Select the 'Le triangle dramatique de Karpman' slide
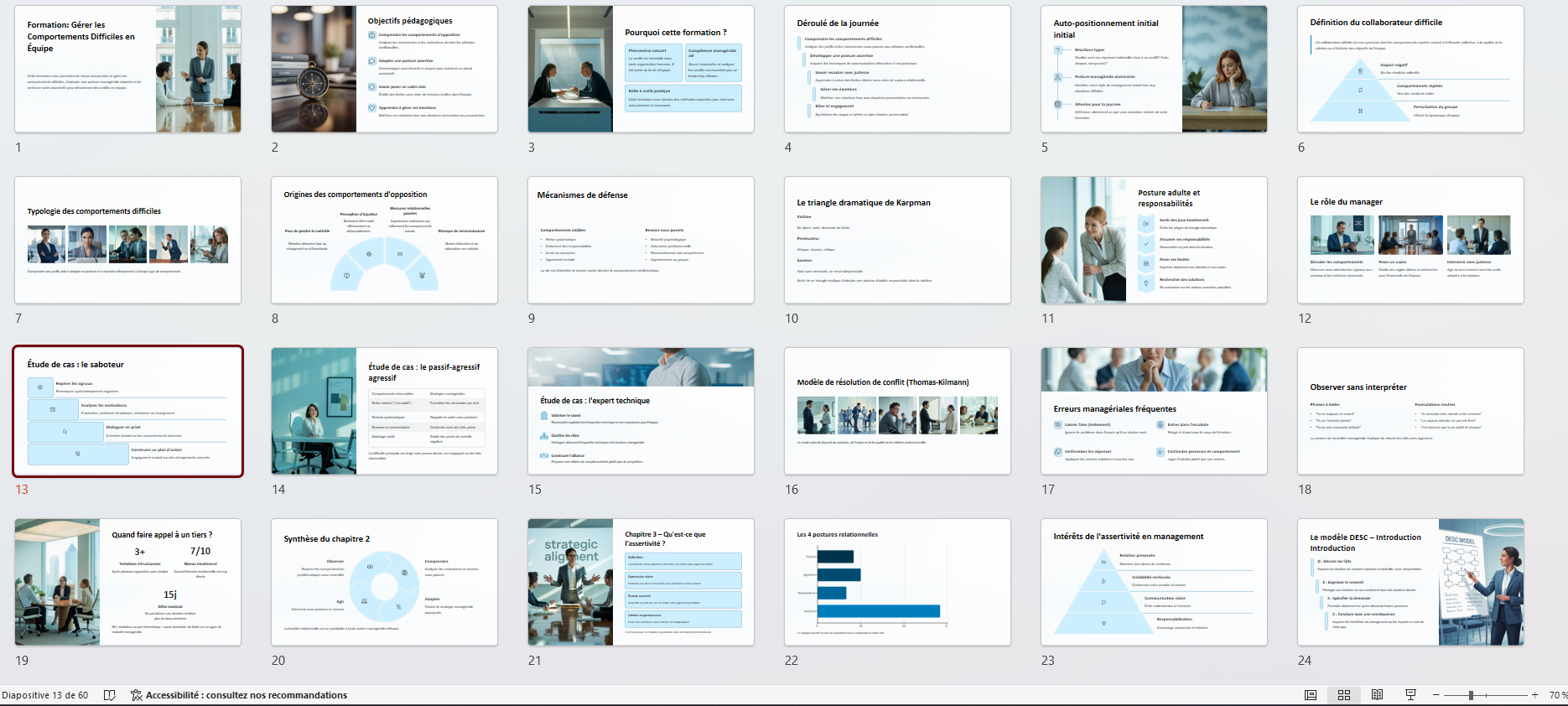Image resolution: width=1568 pixels, height=706 pixels. click(x=897, y=240)
